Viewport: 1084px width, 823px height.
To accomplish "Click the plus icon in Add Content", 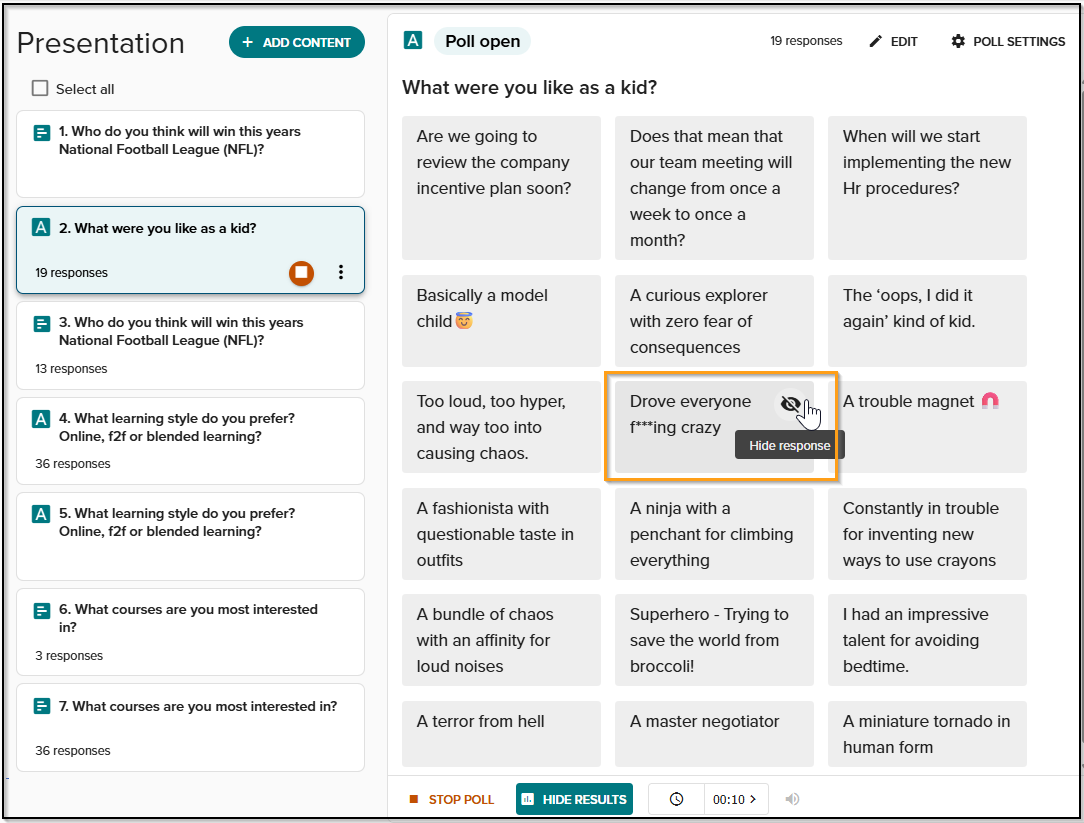I will coord(247,42).
